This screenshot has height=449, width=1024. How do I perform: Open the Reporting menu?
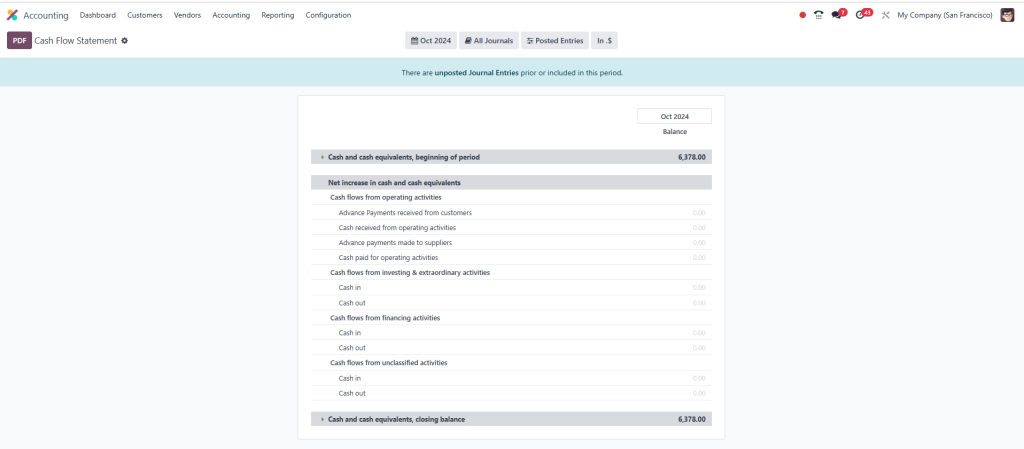[278, 15]
